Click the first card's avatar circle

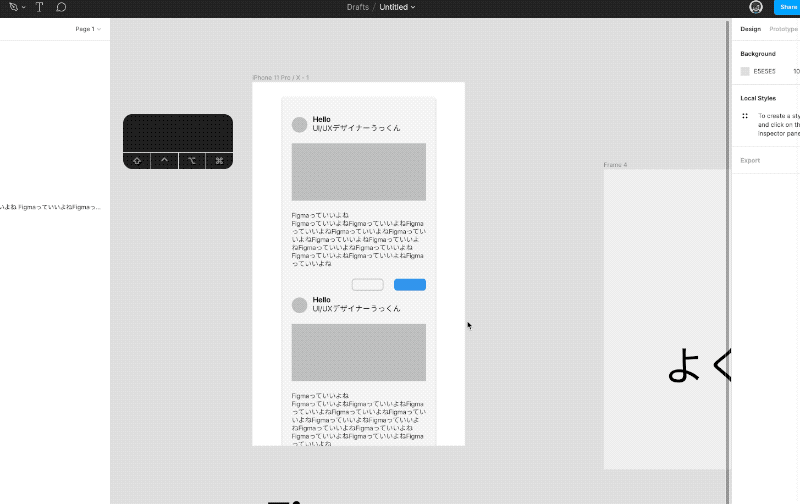(x=299, y=124)
